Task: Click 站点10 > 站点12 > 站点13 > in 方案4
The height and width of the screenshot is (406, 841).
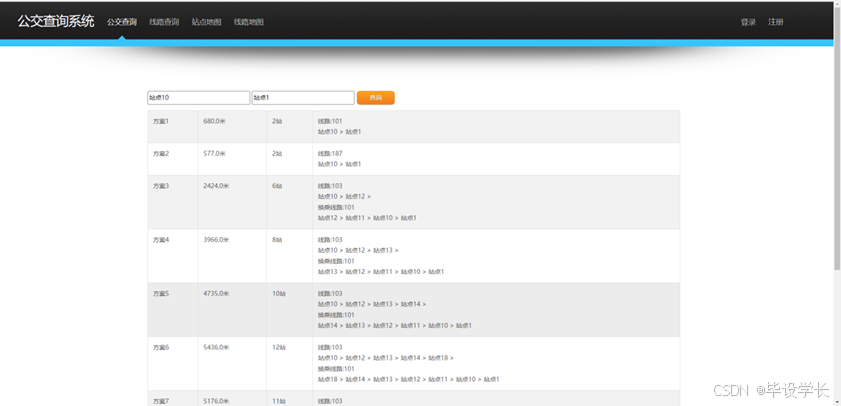Action: [x=358, y=250]
